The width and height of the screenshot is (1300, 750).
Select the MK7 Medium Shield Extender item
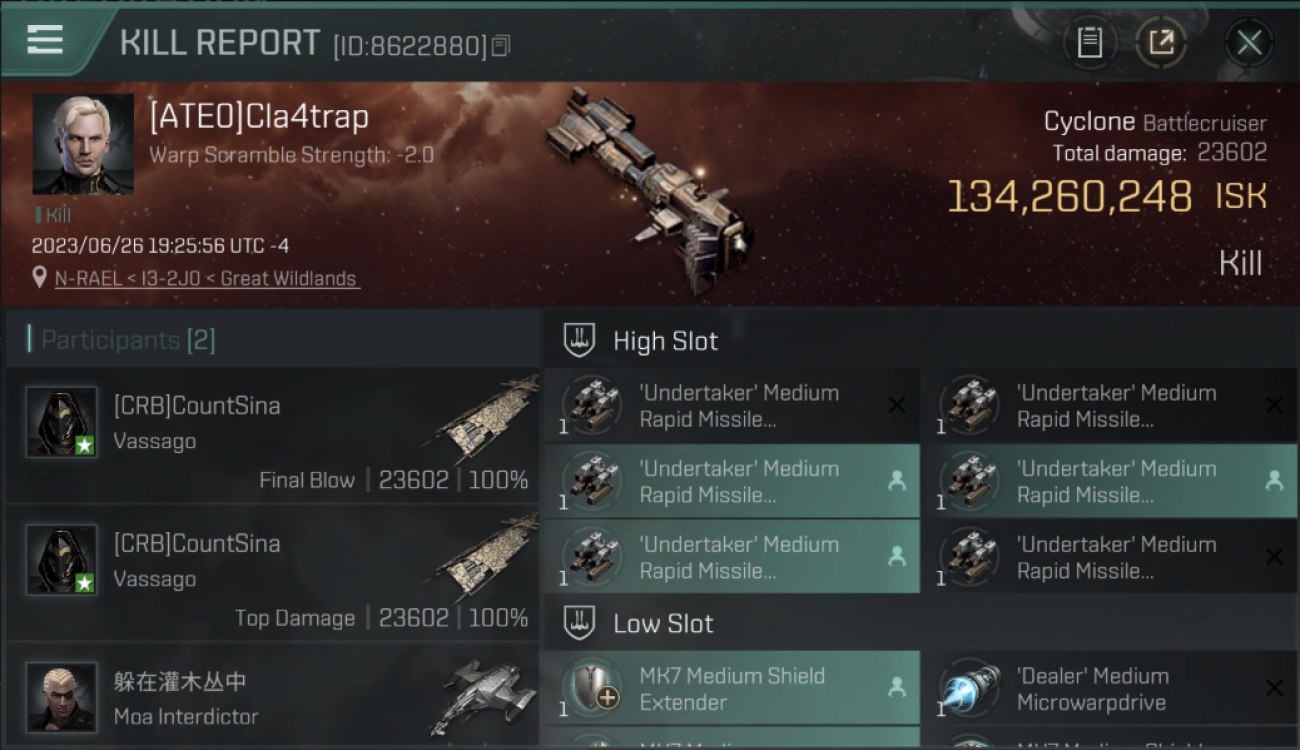[x=732, y=688]
